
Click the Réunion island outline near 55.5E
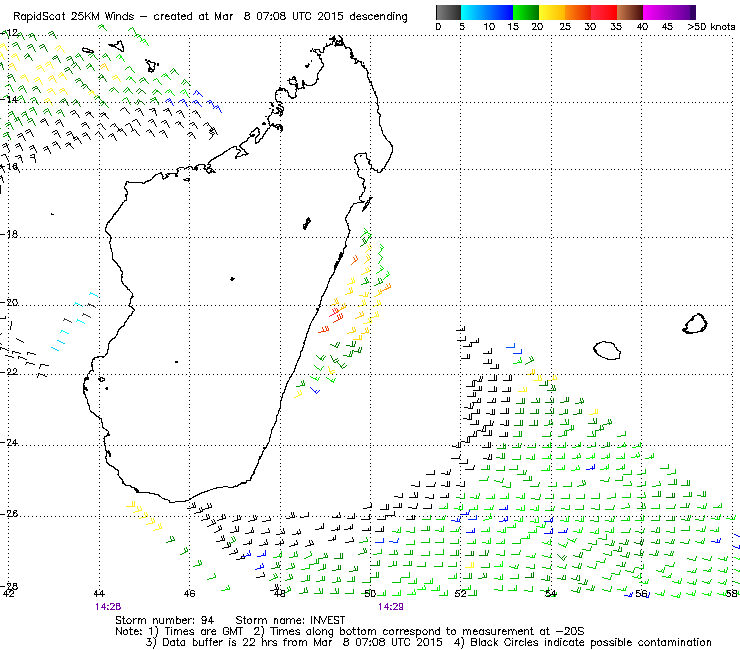click(607, 351)
